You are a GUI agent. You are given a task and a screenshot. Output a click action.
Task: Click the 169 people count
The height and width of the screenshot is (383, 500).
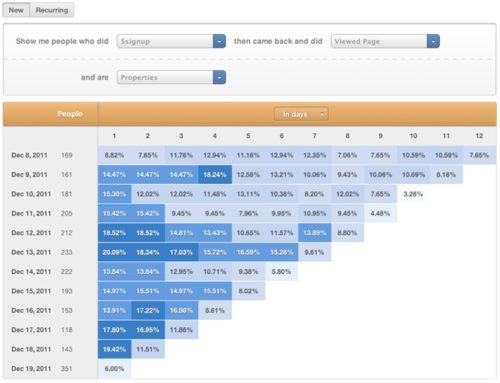(x=67, y=155)
